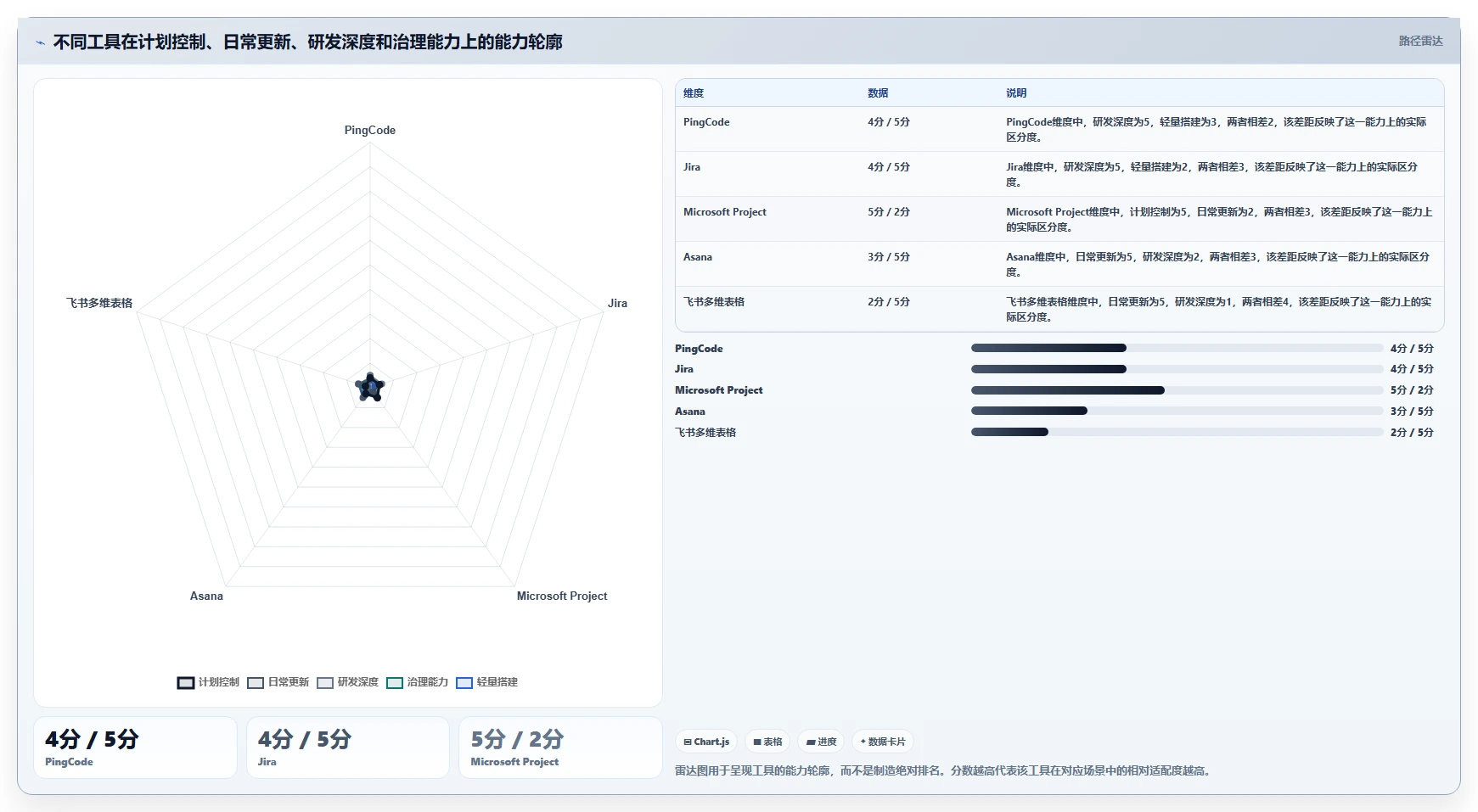1478x812 pixels.
Task: Click the radar chart footnote text
Action: click(x=944, y=770)
